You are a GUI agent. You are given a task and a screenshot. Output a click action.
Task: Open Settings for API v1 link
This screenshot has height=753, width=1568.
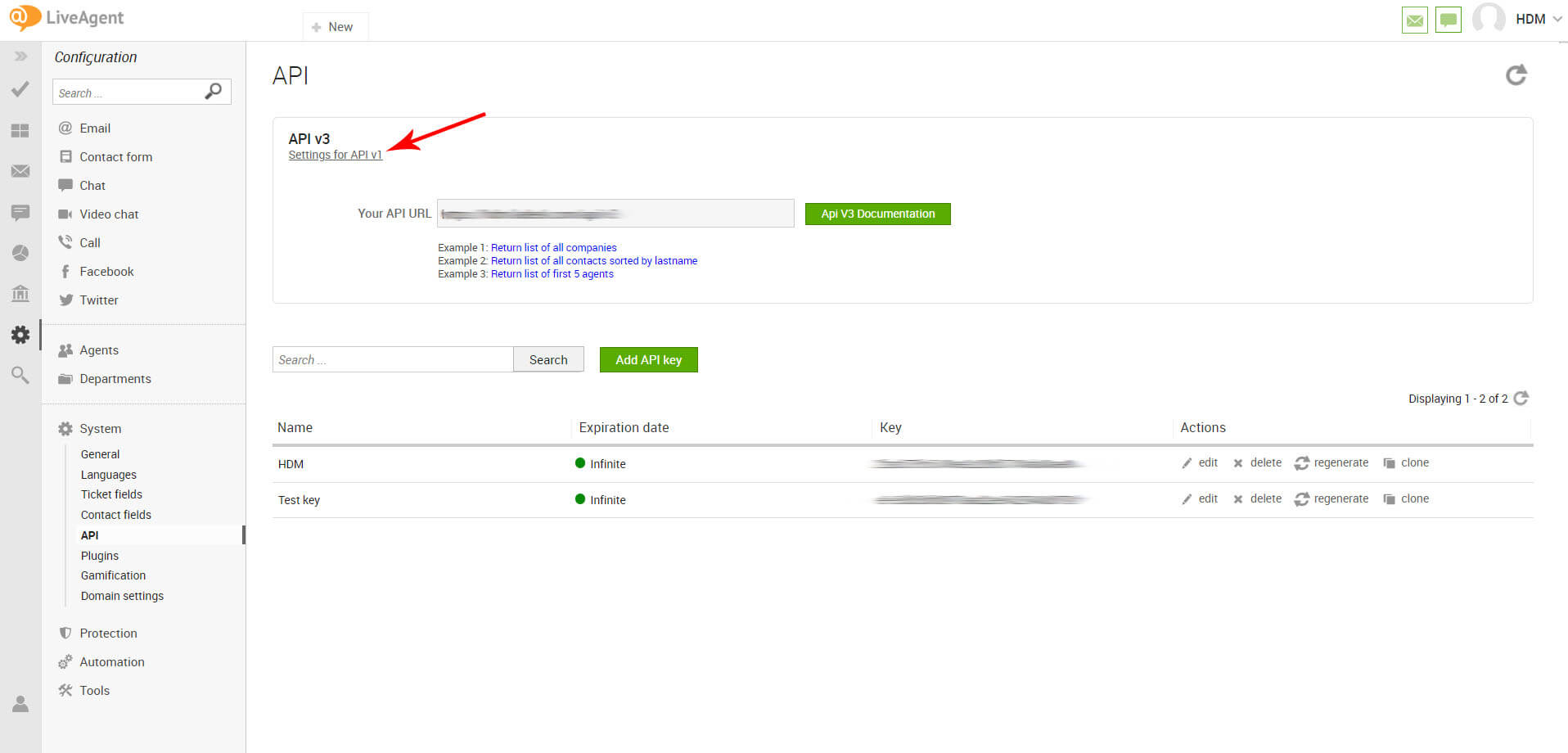(x=335, y=155)
